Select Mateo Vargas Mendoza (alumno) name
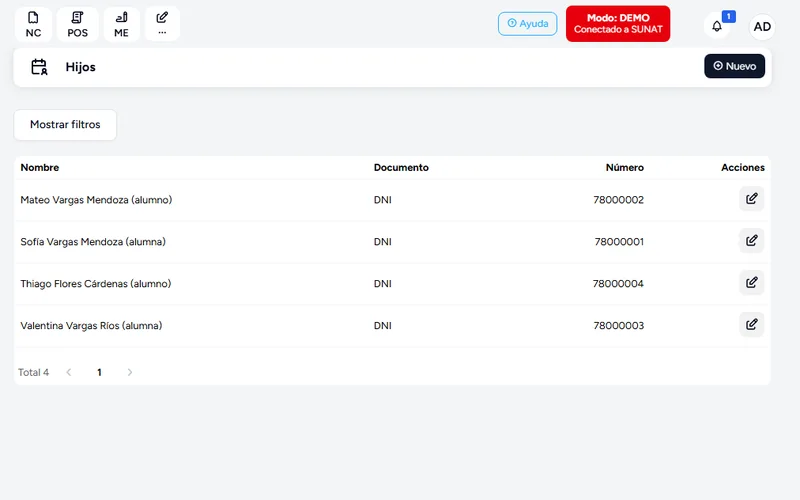This screenshot has height=500, width=800. click(x=96, y=200)
